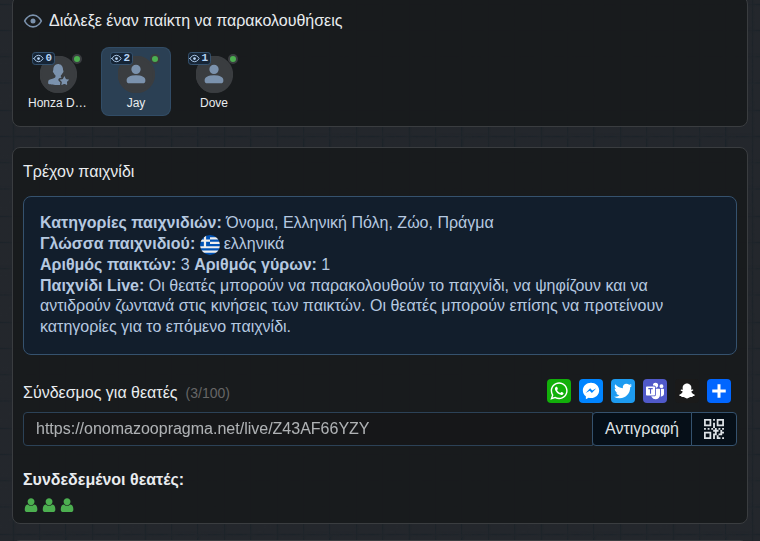Click Dove's green online status dot
The height and width of the screenshot is (541, 760).
click(233, 59)
